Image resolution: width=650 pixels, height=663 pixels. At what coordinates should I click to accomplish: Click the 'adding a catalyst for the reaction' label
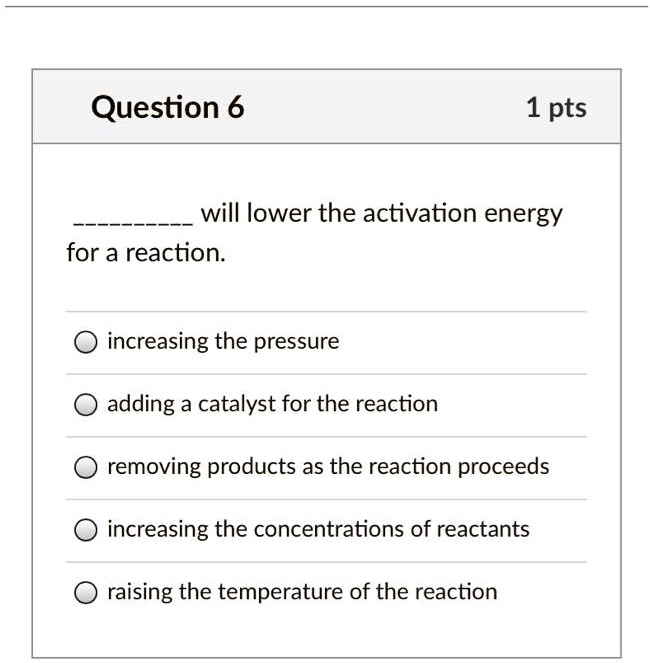[272, 404]
